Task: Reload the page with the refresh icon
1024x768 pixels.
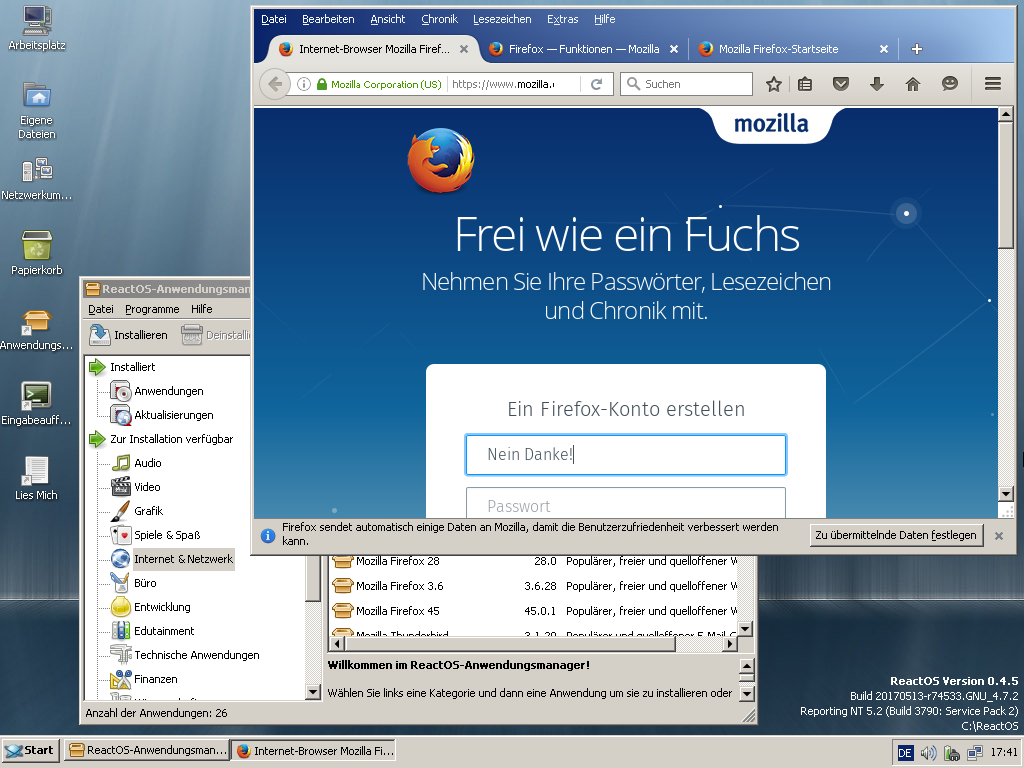Action: [596, 85]
